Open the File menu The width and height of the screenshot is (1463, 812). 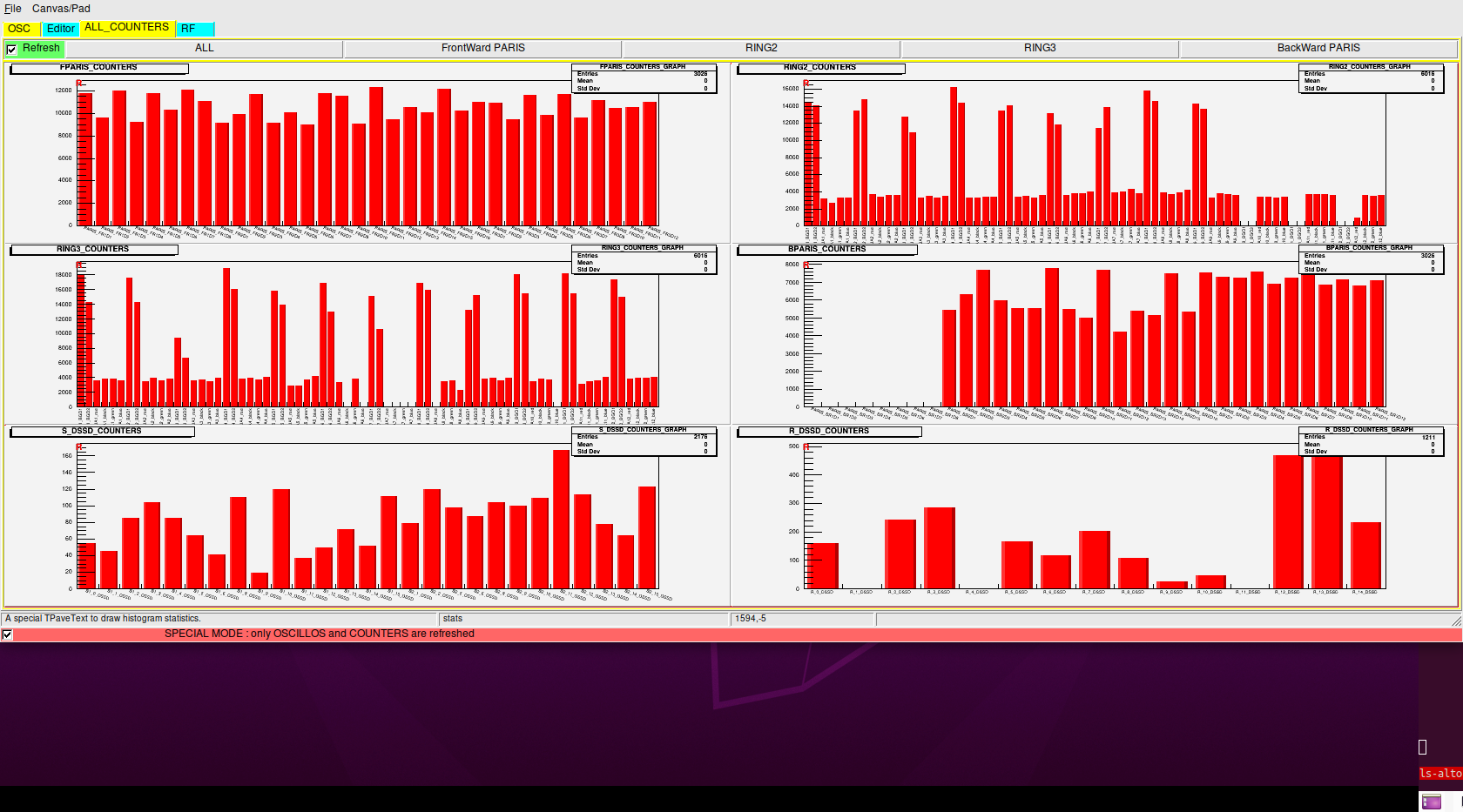(12, 9)
